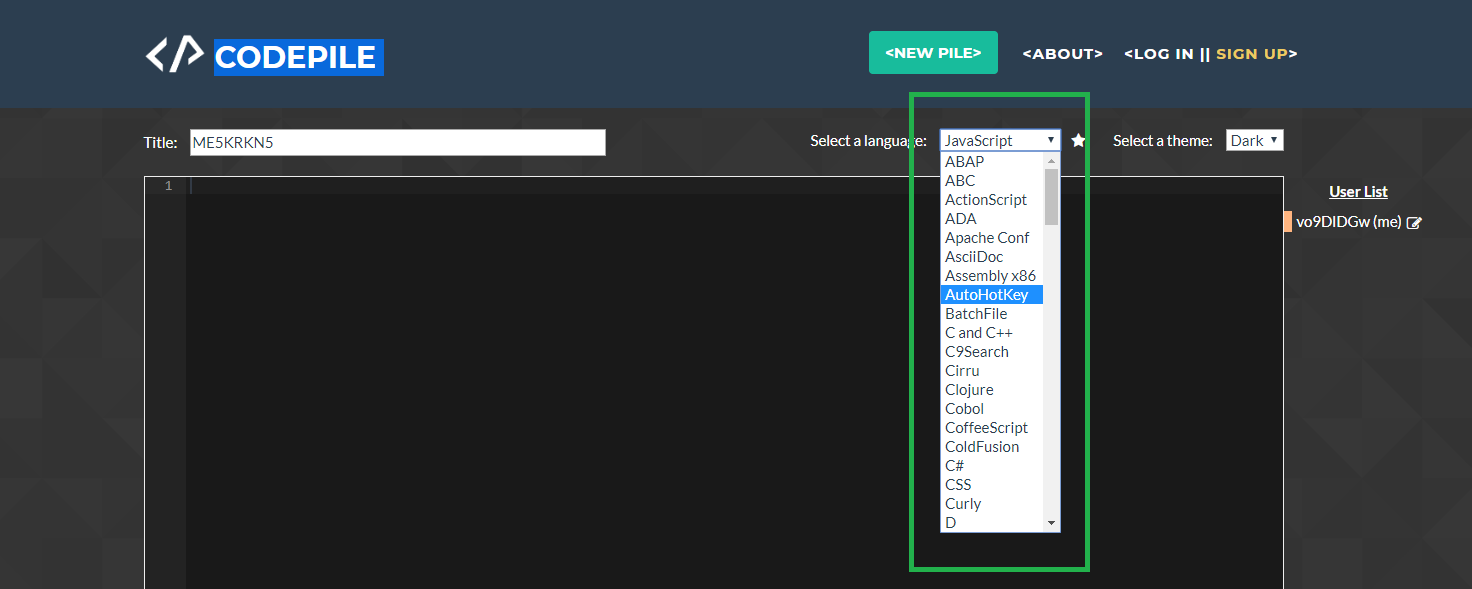Screen dimensions: 1472x589
Task: Click the dropdown list scroll down arrow
Action: 1051,523
